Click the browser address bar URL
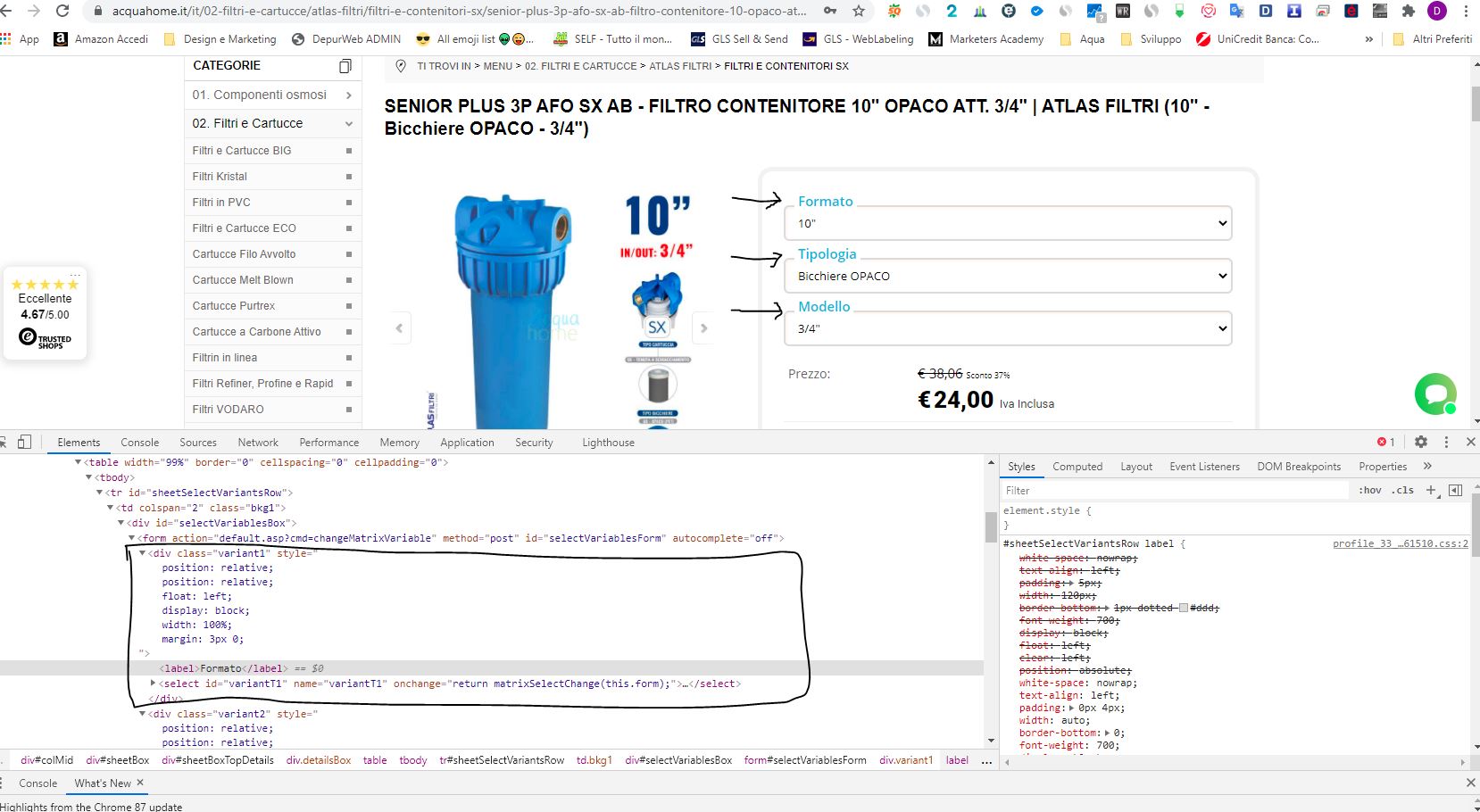Image resolution: width=1480 pixels, height=812 pixels. (x=459, y=12)
